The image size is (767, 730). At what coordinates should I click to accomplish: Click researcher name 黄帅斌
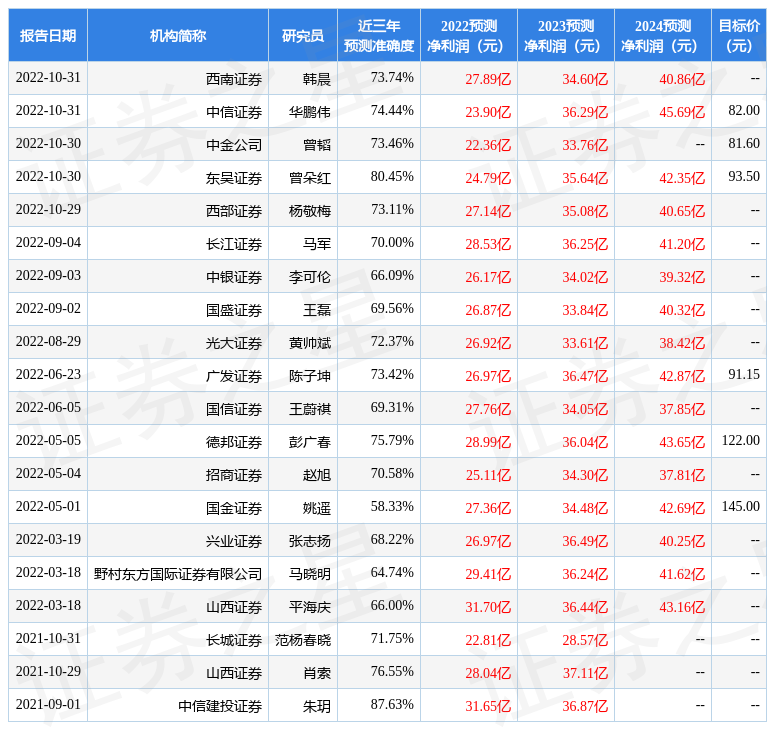310,343
